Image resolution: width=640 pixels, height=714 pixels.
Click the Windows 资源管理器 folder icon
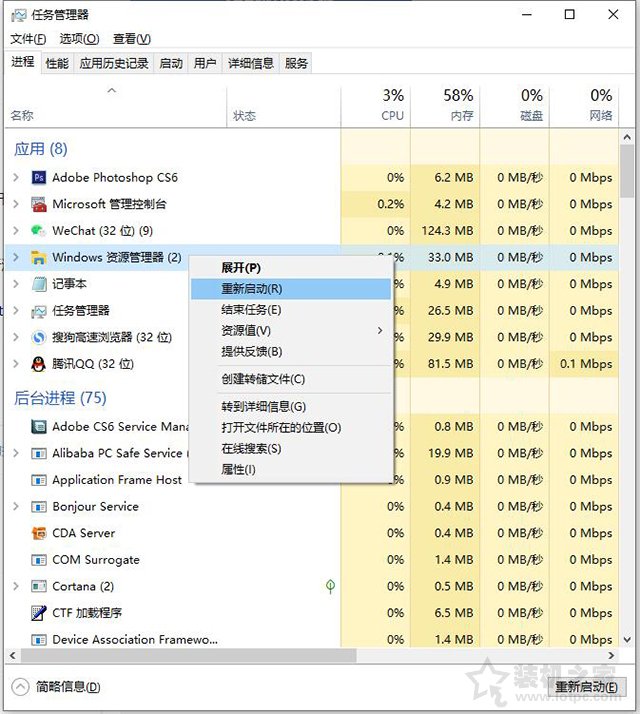39,257
